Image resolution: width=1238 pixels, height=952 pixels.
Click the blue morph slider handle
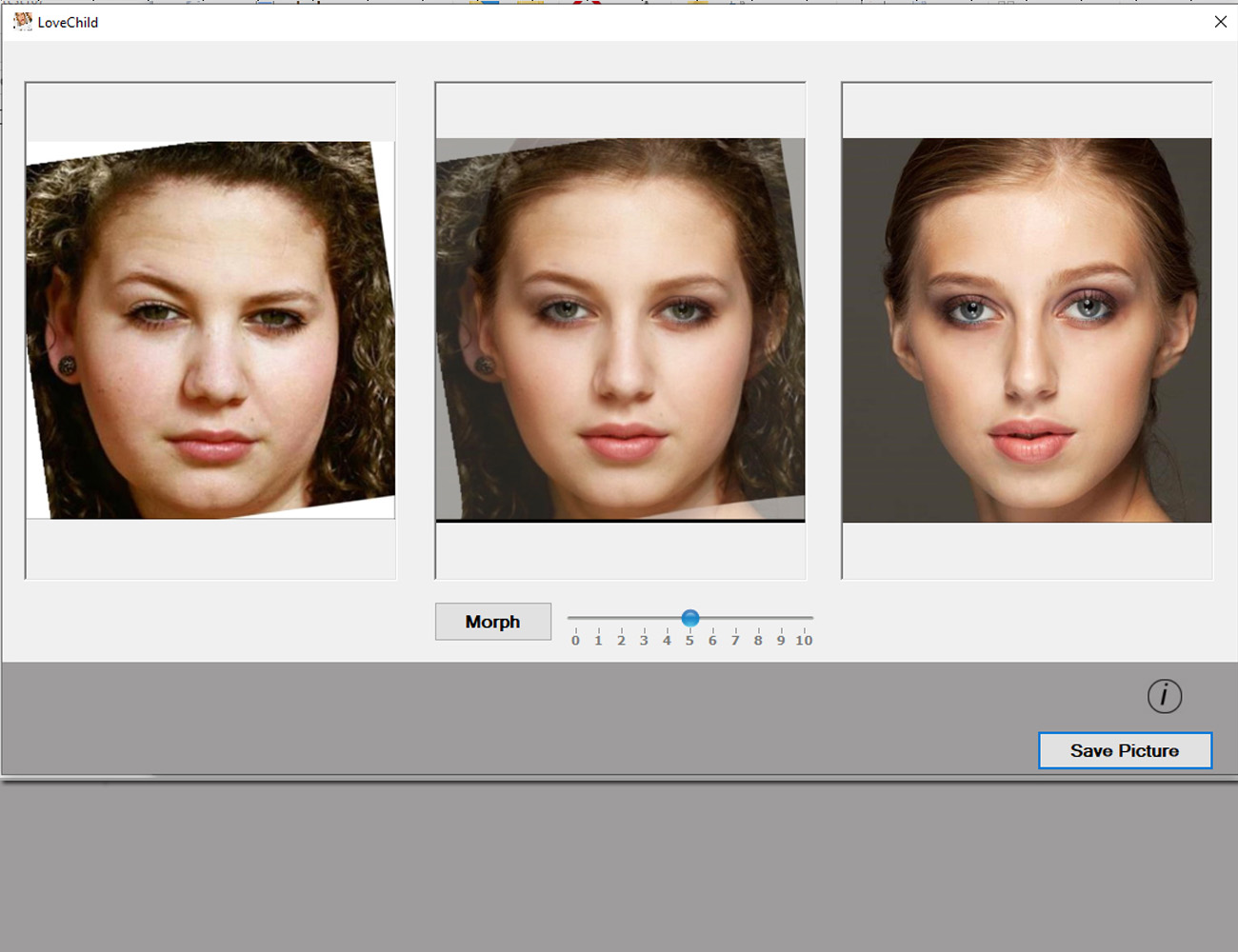pos(690,618)
